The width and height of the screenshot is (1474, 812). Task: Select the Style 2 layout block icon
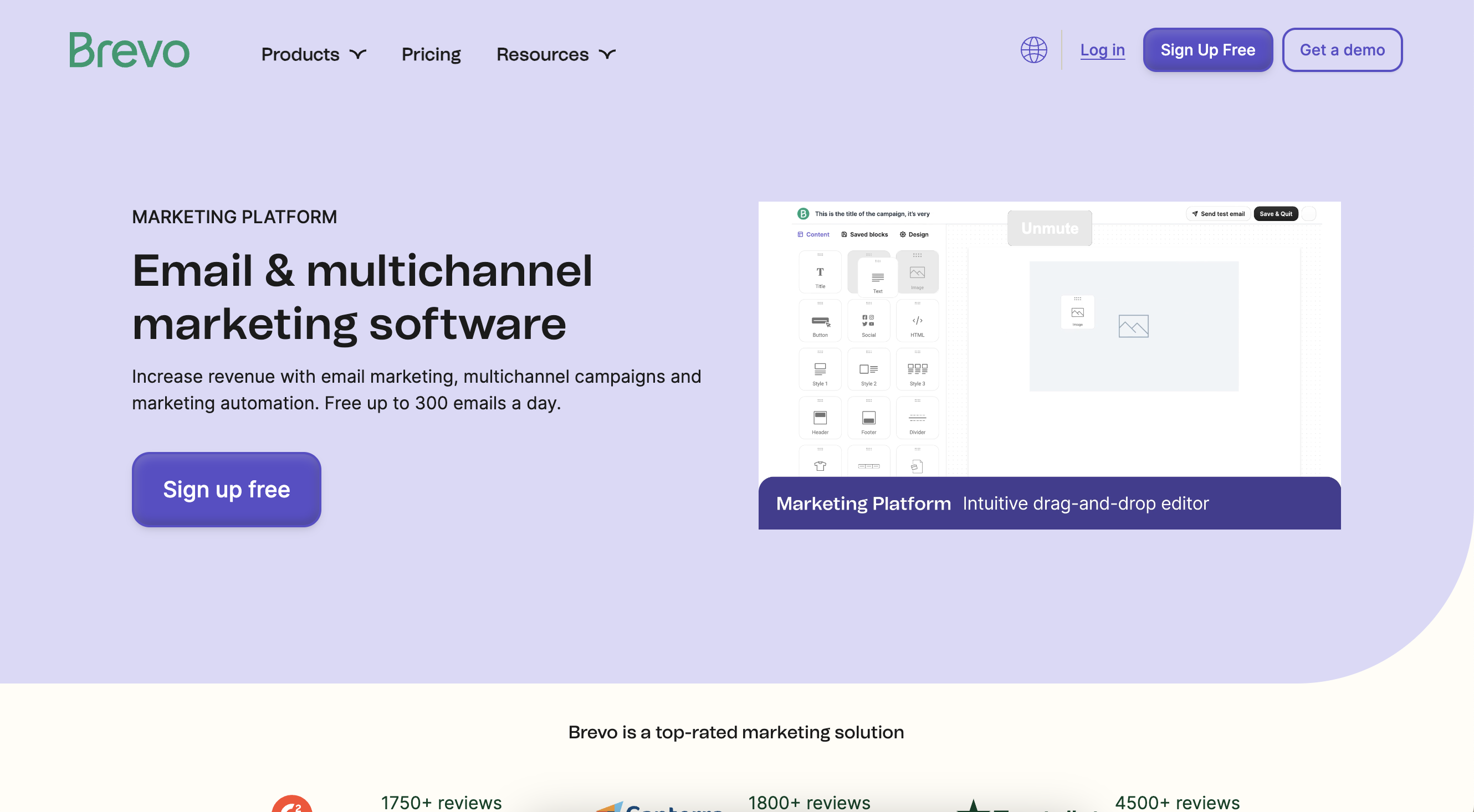pyautogui.click(x=868, y=370)
